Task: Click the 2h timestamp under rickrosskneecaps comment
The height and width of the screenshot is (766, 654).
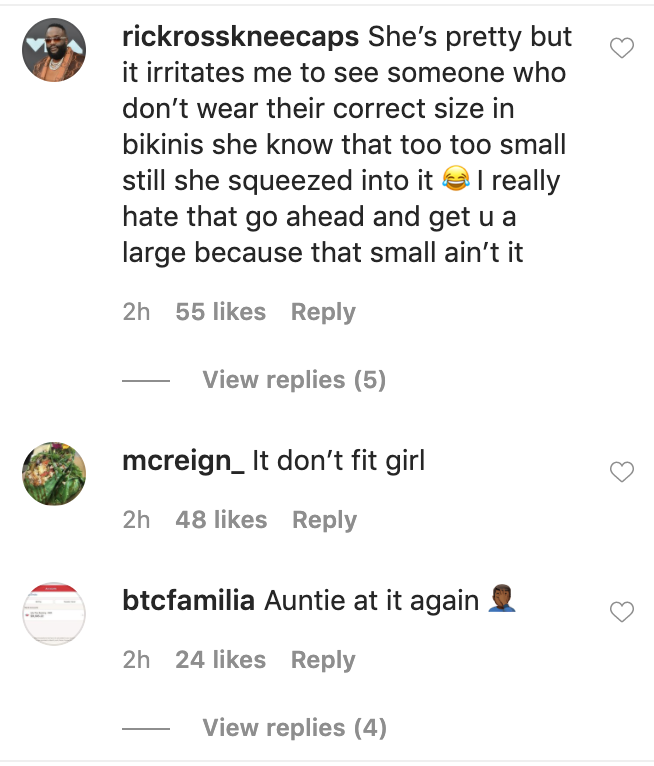Action: click(x=136, y=312)
